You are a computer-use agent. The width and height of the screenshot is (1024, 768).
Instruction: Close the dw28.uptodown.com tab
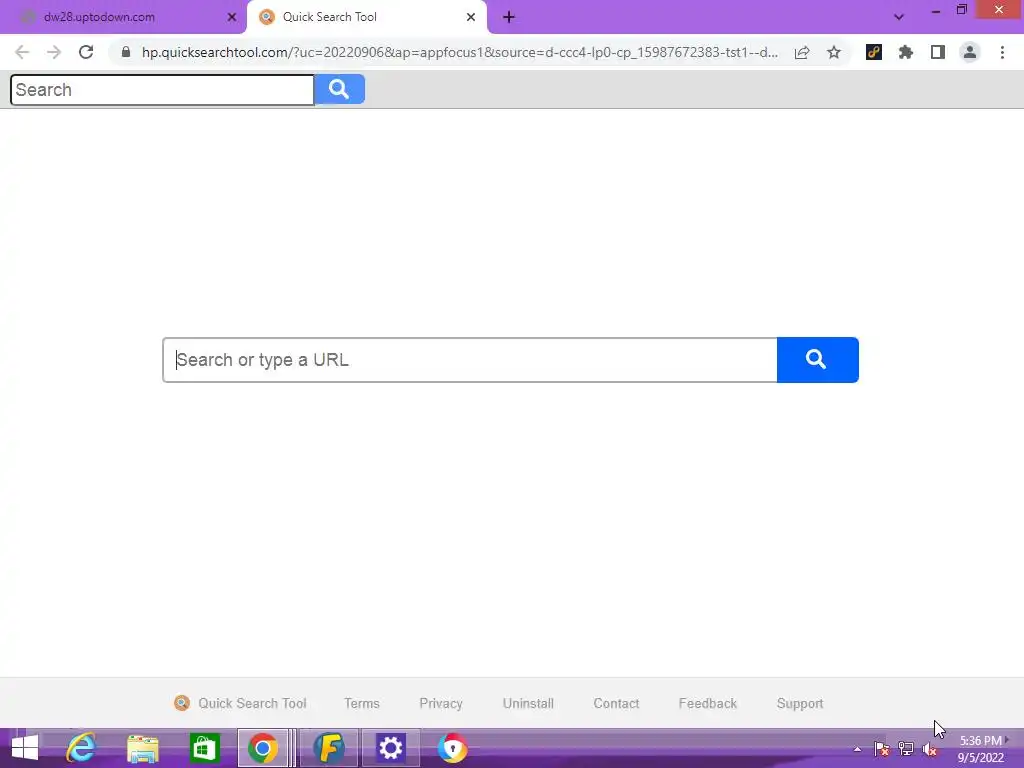[x=232, y=17]
